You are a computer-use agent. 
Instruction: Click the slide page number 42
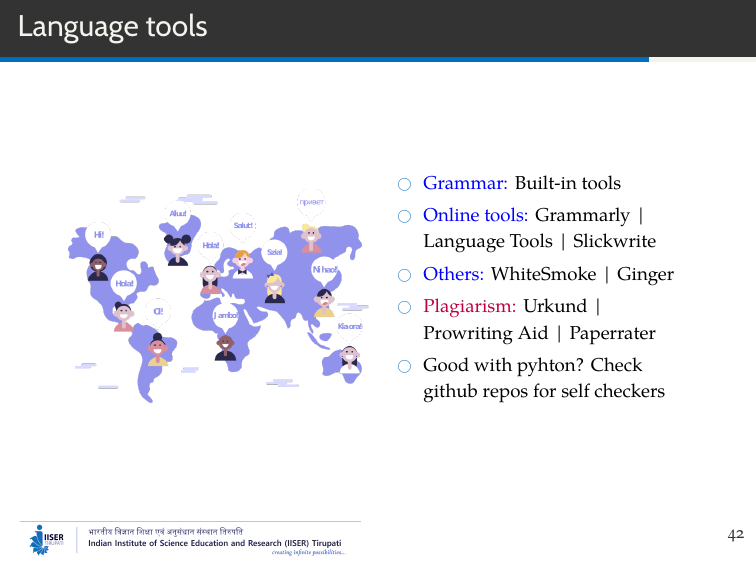(x=736, y=535)
